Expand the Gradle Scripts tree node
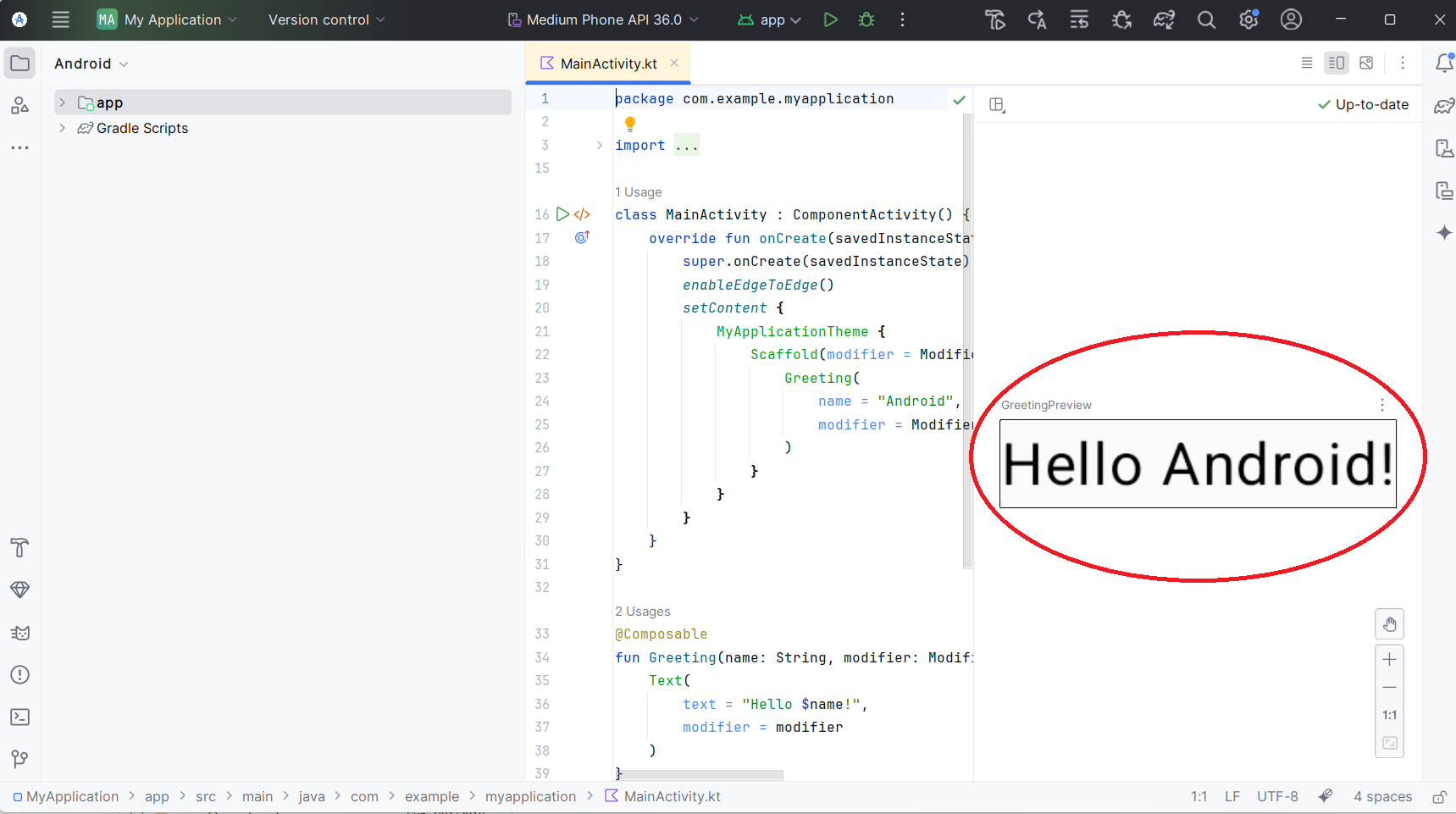This screenshot has height=814, width=1456. 62,128
